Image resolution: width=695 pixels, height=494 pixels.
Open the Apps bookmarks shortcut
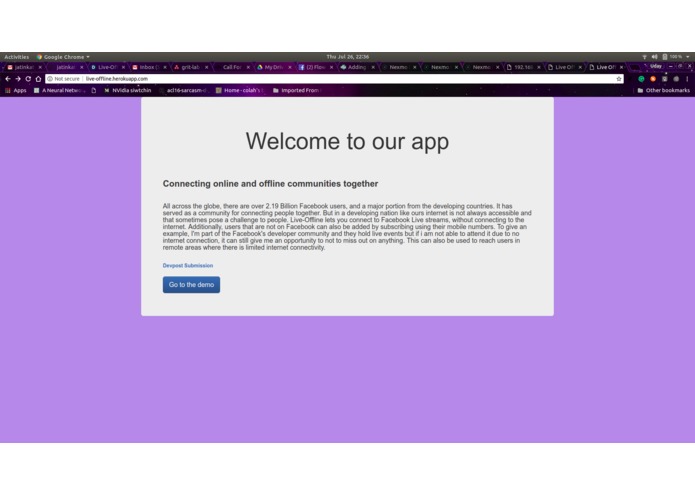pyautogui.click(x=16, y=90)
